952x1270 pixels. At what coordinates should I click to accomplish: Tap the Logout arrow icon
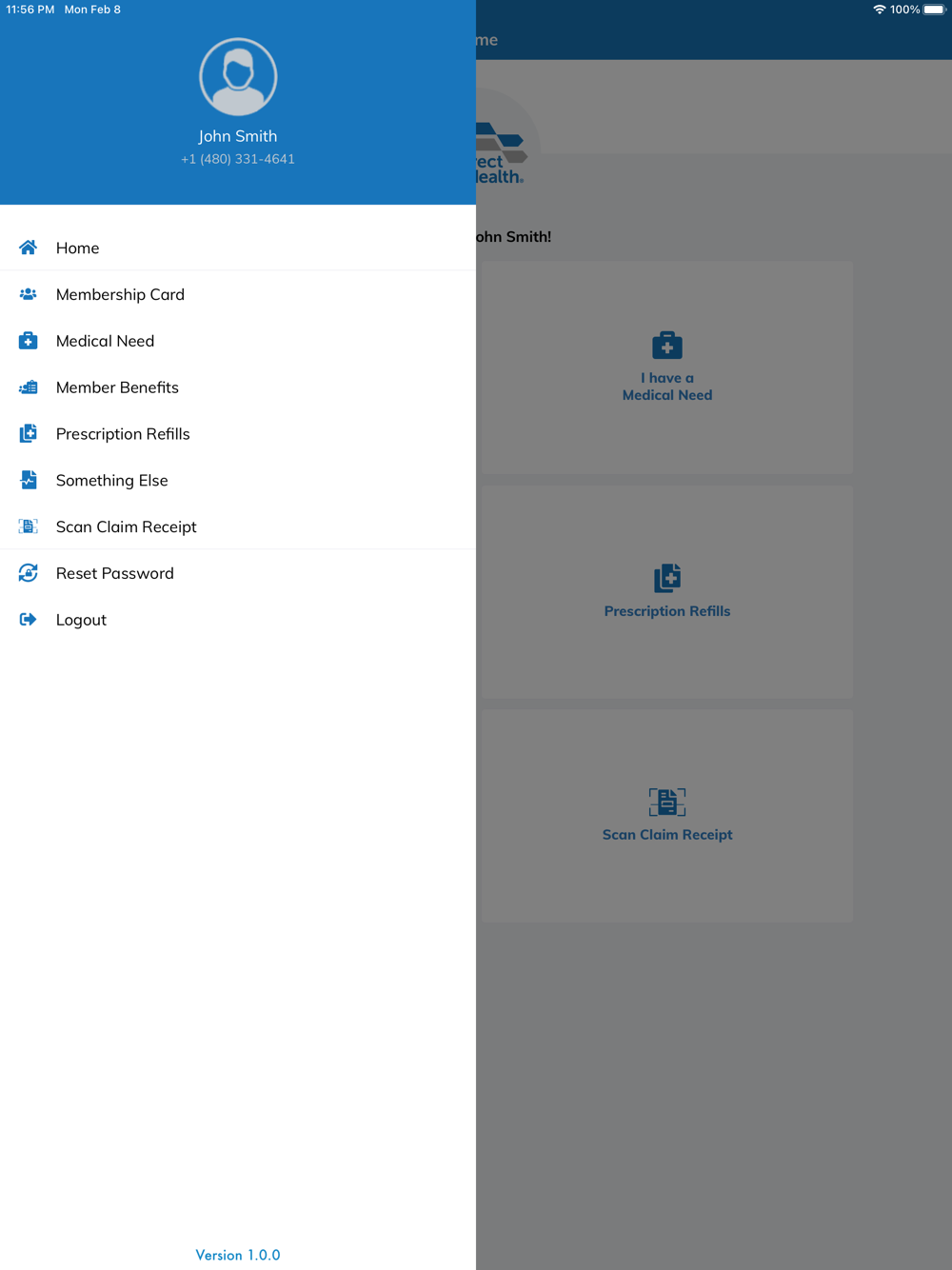coord(29,620)
